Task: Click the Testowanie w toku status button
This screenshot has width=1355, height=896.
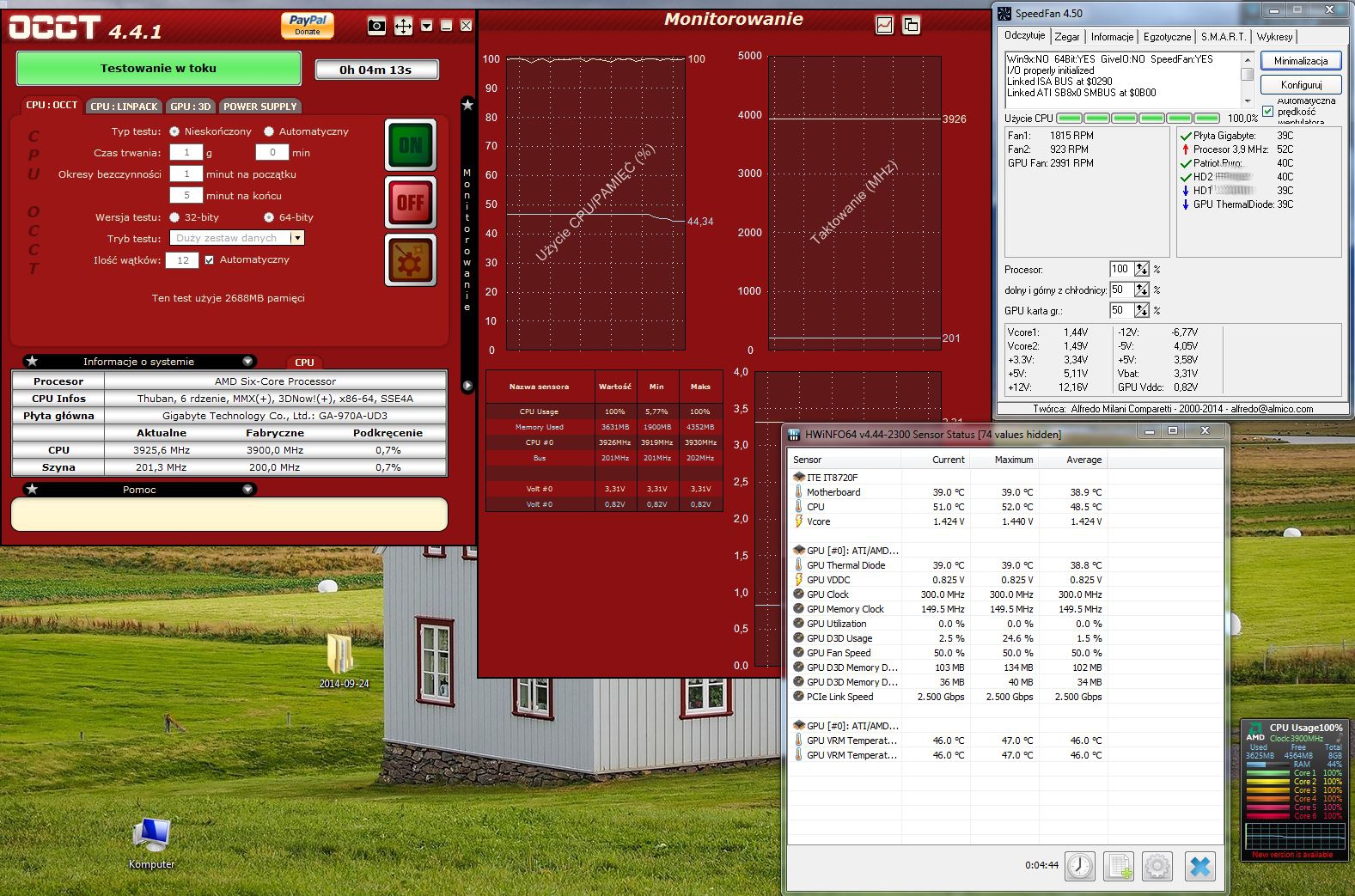Action: click(159, 69)
